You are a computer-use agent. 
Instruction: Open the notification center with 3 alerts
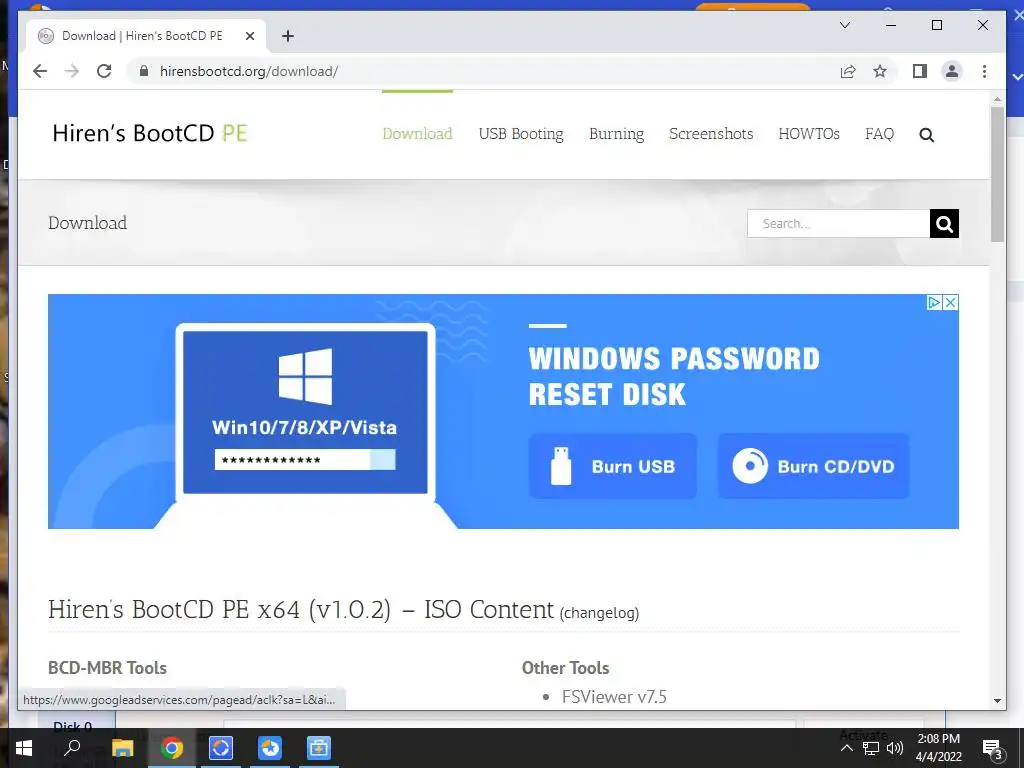(x=992, y=749)
